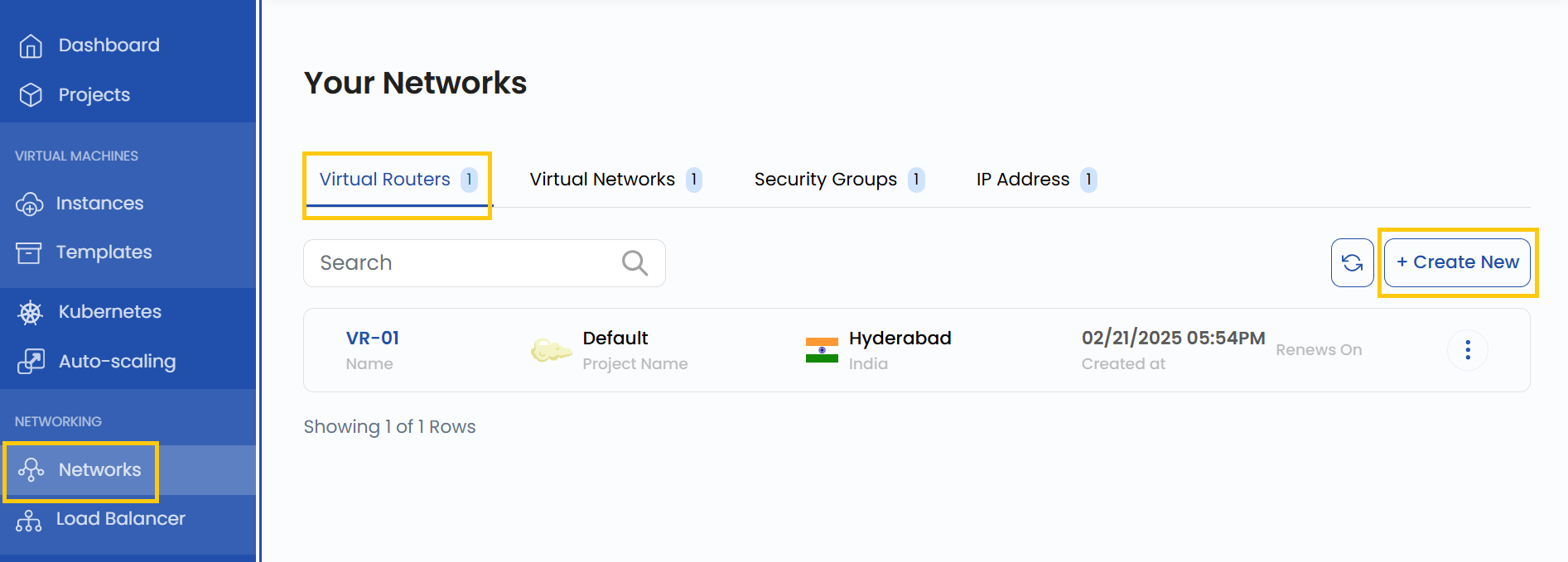1568x562 pixels.
Task: Open Dashboard from the sidebar
Action: click(109, 46)
